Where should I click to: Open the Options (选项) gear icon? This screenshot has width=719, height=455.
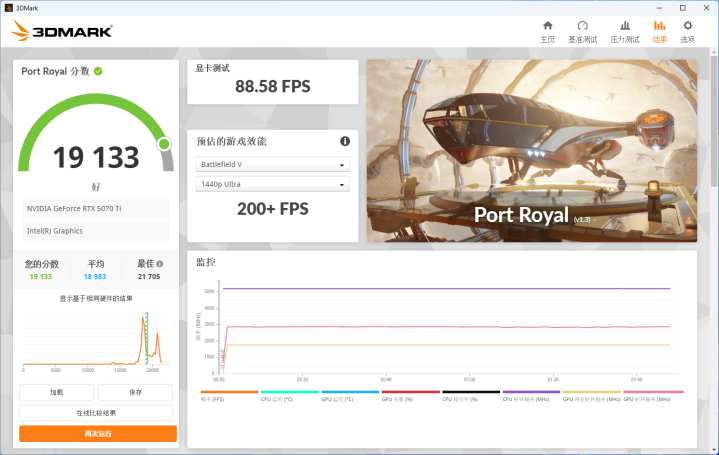pyautogui.click(x=687, y=31)
